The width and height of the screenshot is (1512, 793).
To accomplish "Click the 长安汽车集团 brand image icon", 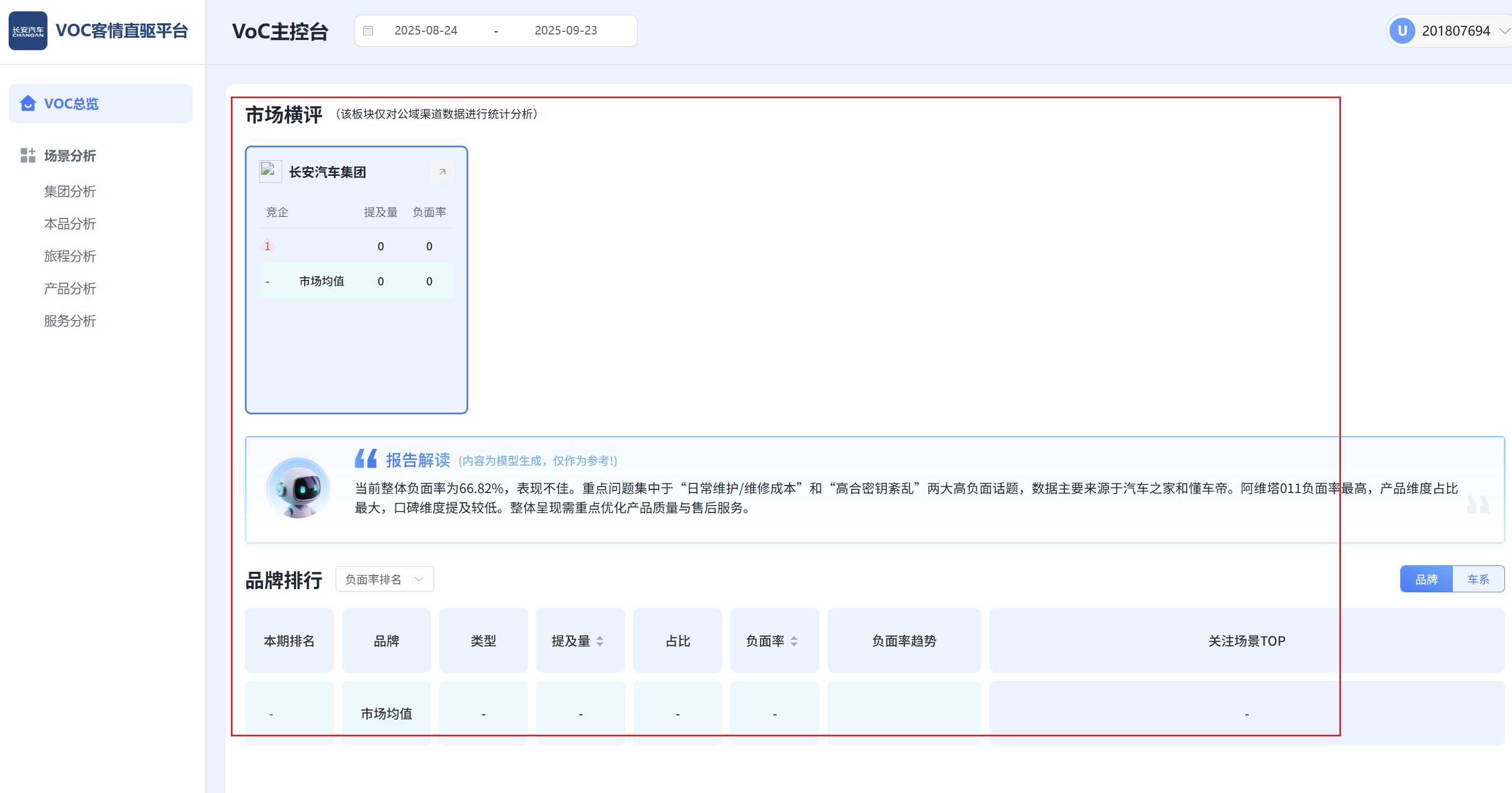I will [x=270, y=172].
